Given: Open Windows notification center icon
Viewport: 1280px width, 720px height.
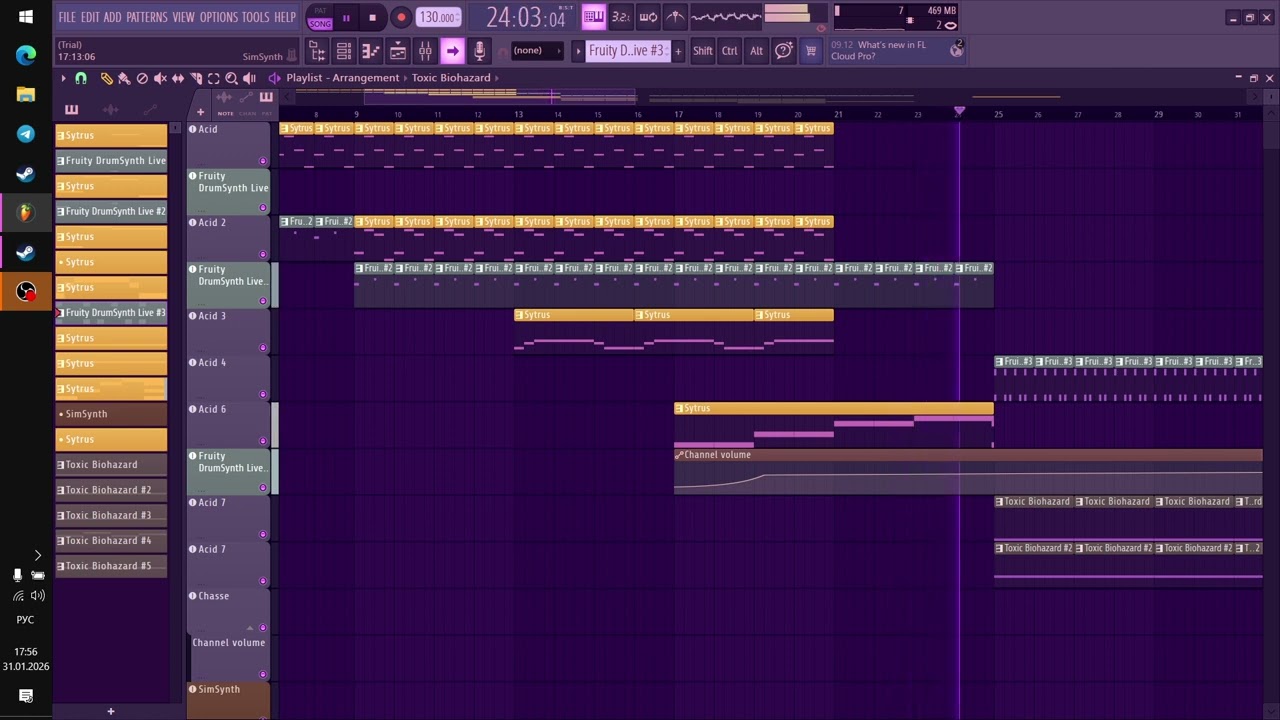Looking at the screenshot, I should [26, 696].
